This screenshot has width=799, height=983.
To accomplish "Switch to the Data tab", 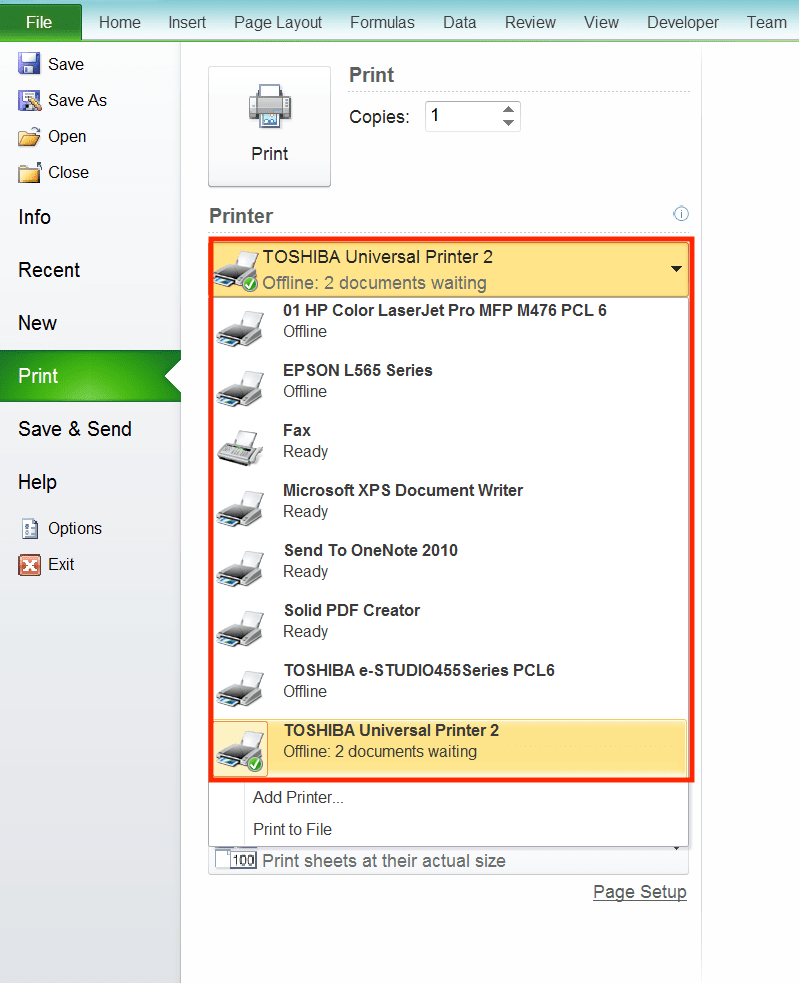I will 460,22.
